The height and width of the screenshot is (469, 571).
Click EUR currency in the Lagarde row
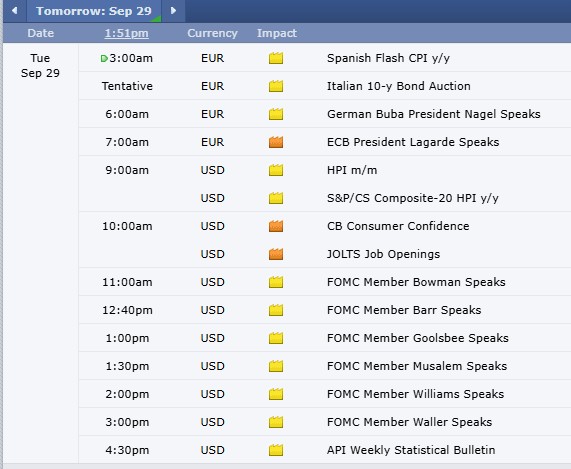212,142
